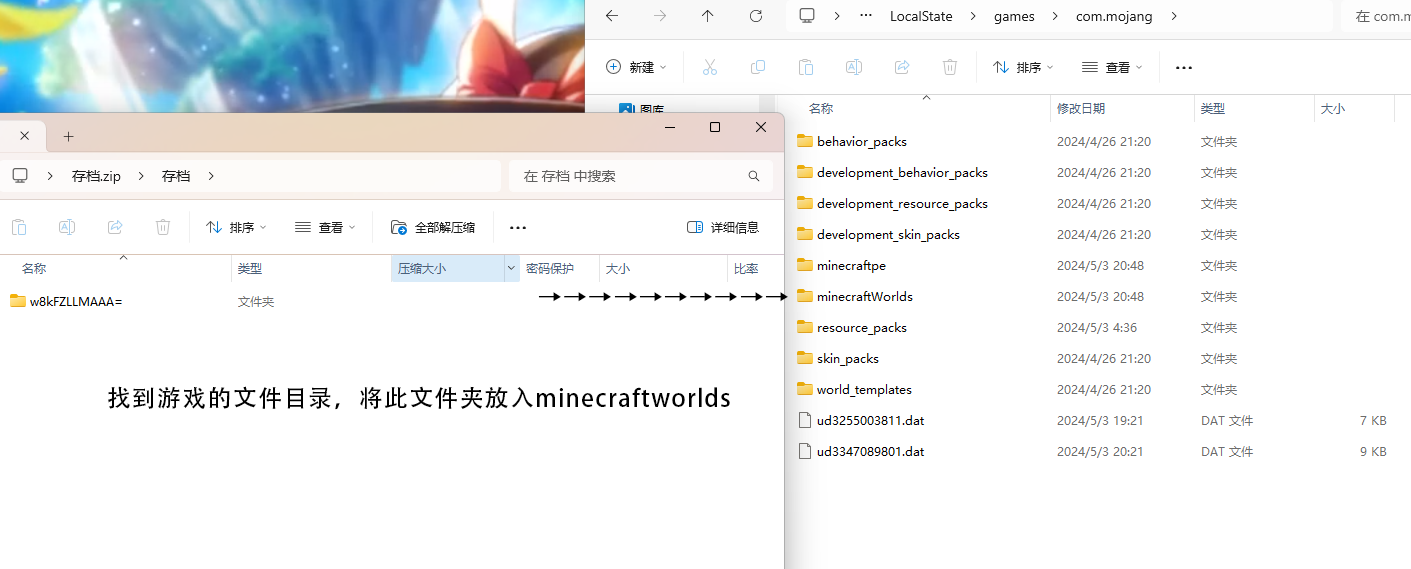Click the Paste icon in com.mojang toolbar
This screenshot has height=569, width=1411.
tap(806, 67)
